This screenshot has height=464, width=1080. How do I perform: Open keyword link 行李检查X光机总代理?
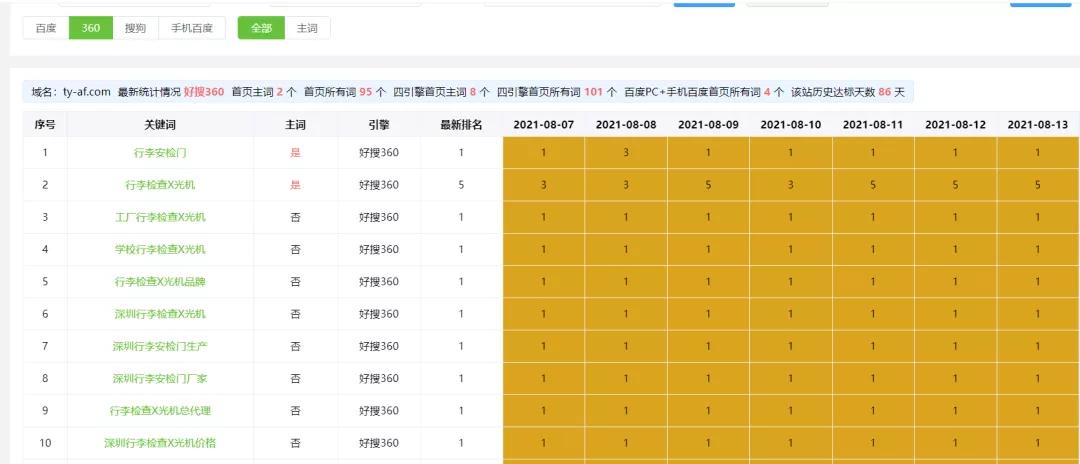(160, 411)
